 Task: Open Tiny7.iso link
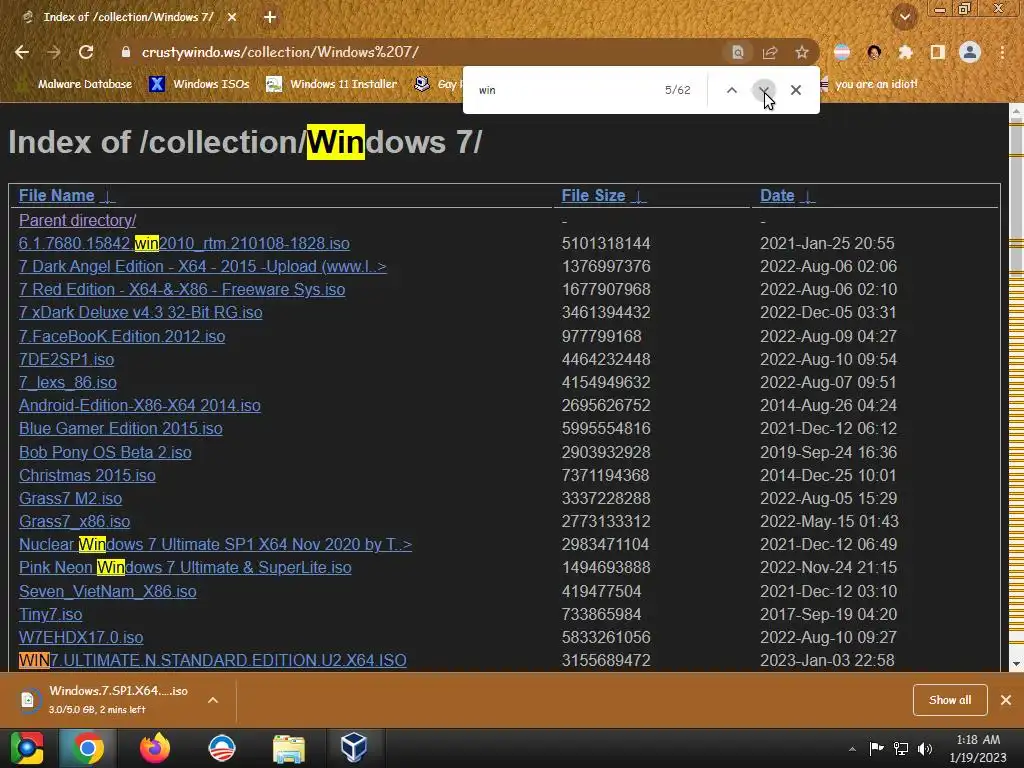coord(50,615)
